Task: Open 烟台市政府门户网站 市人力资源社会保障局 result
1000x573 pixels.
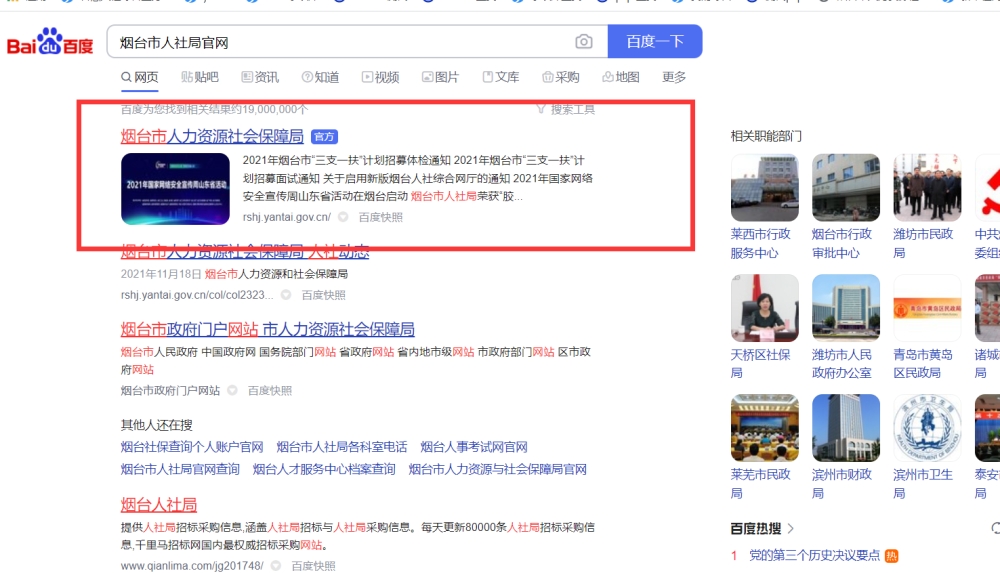Action: tap(267, 329)
